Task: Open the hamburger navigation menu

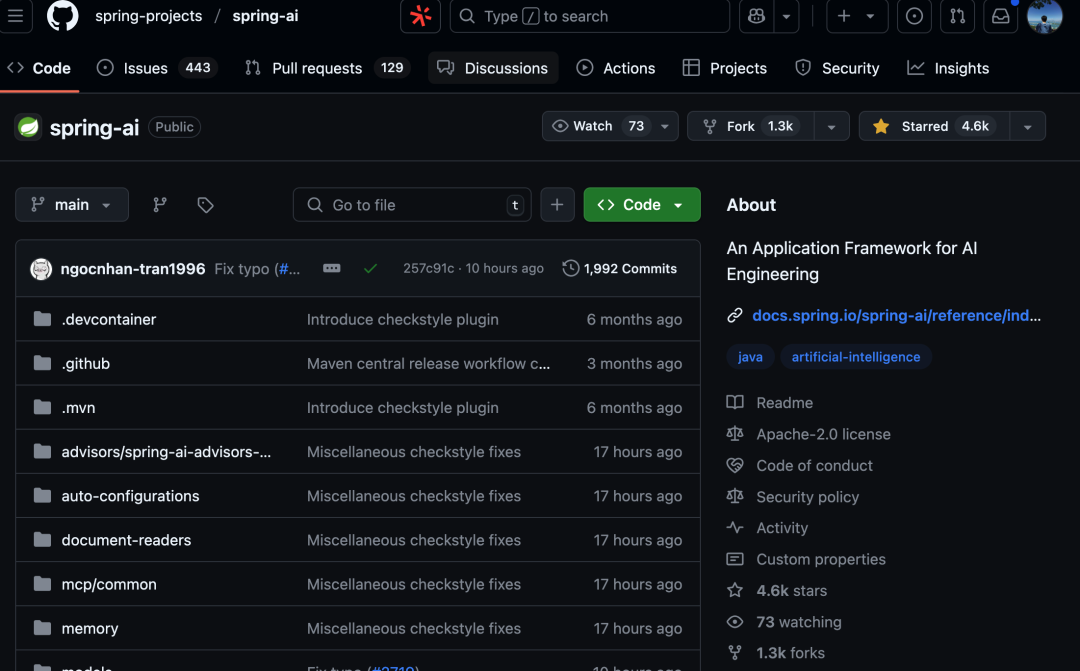Action: (x=15, y=16)
